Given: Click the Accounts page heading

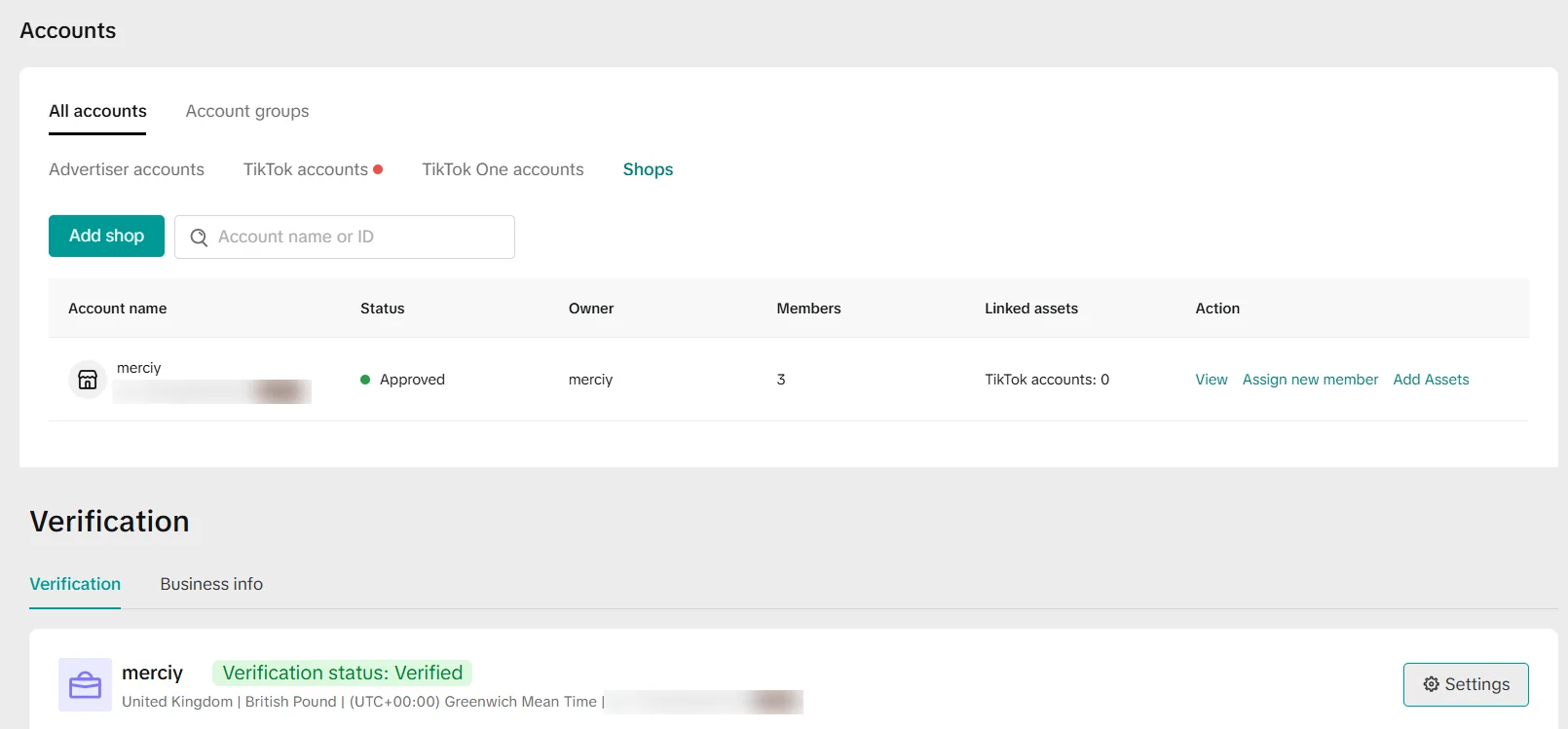Looking at the screenshot, I should point(68,30).
